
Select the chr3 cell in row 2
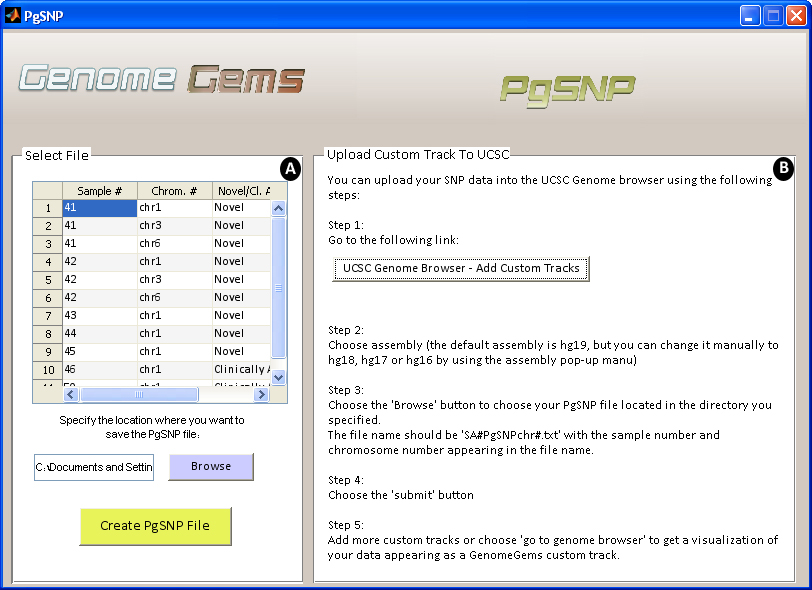click(x=175, y=226)
